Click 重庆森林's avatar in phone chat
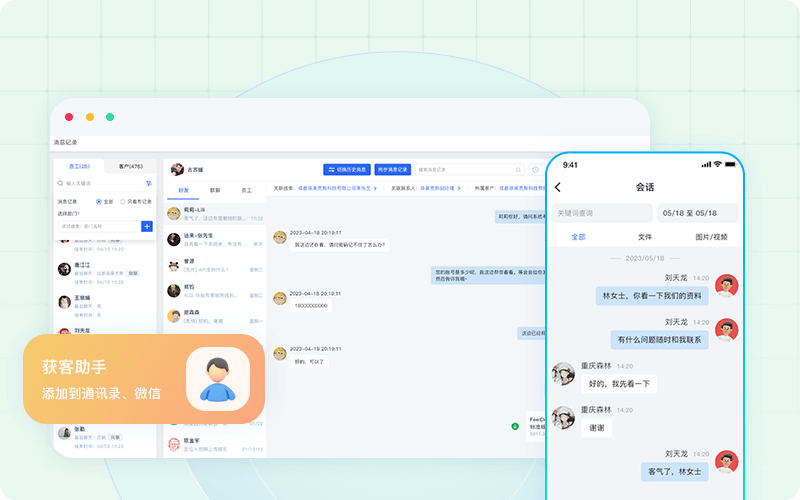 click(563, 373)
